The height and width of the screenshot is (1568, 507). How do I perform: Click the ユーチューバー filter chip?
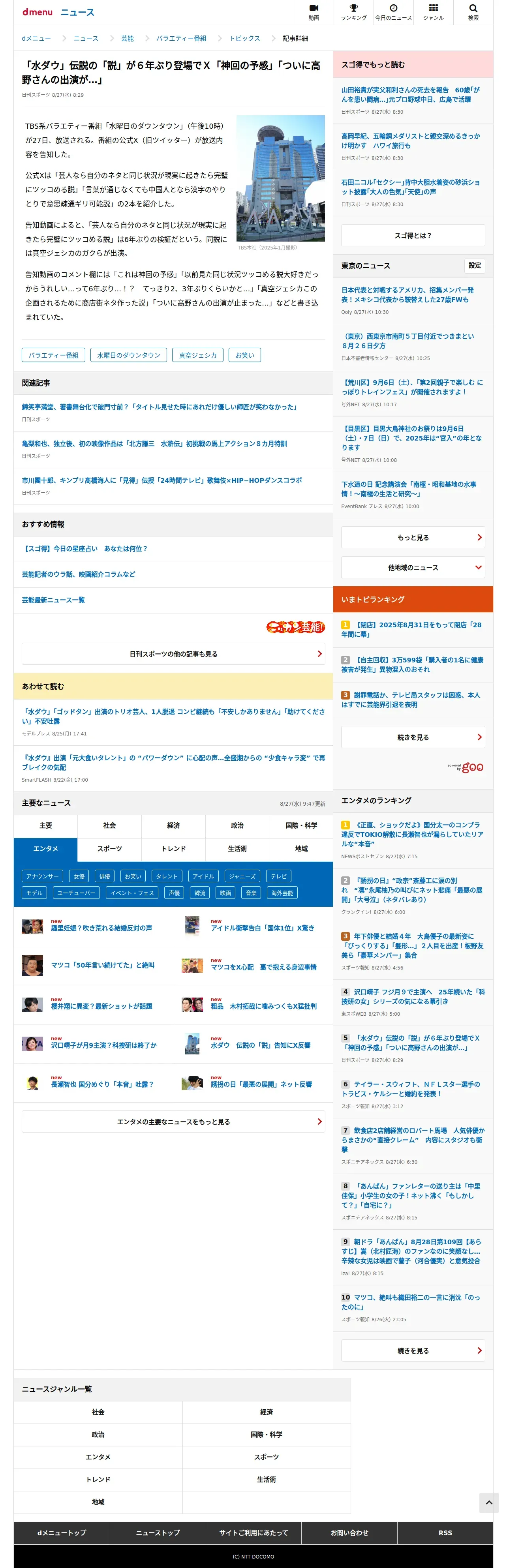pos(77,892)
